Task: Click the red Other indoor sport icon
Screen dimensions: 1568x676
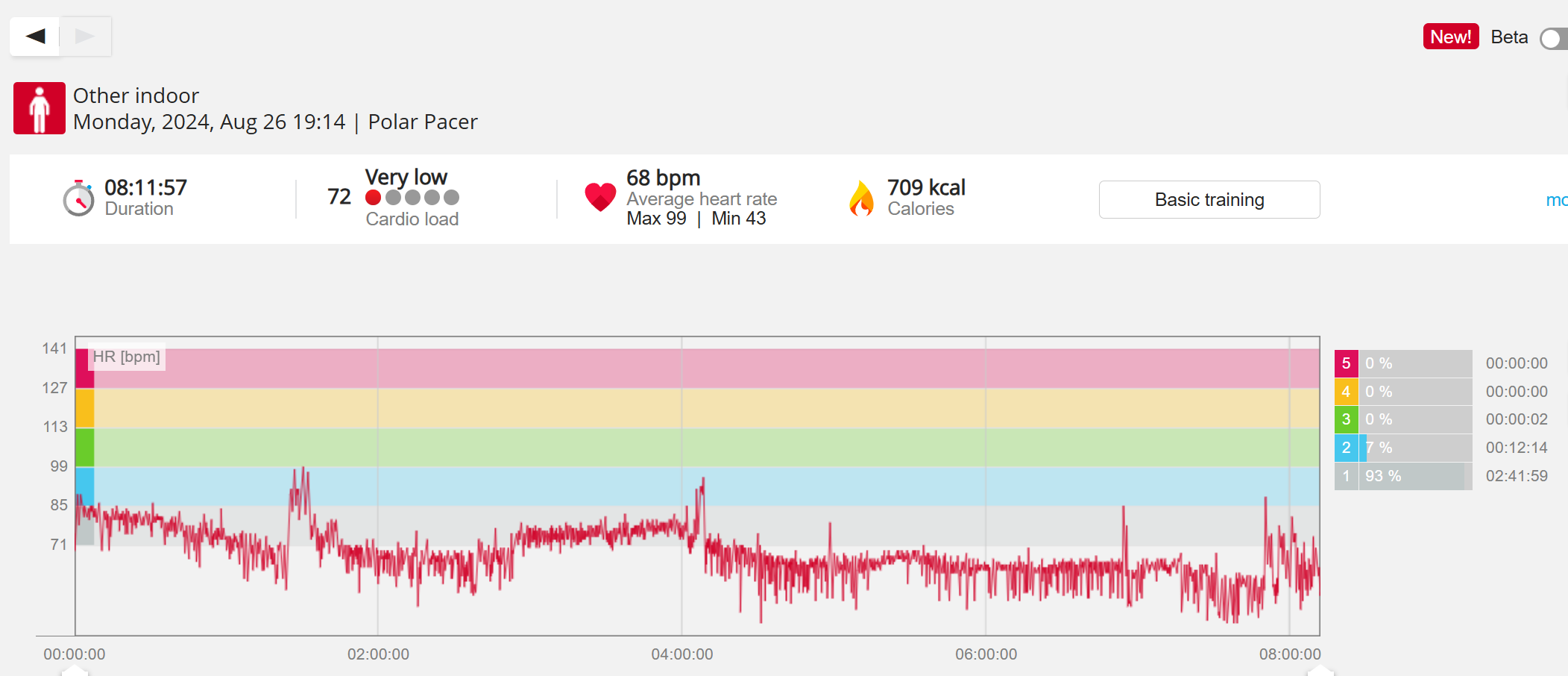Action: tap(40, 108)
